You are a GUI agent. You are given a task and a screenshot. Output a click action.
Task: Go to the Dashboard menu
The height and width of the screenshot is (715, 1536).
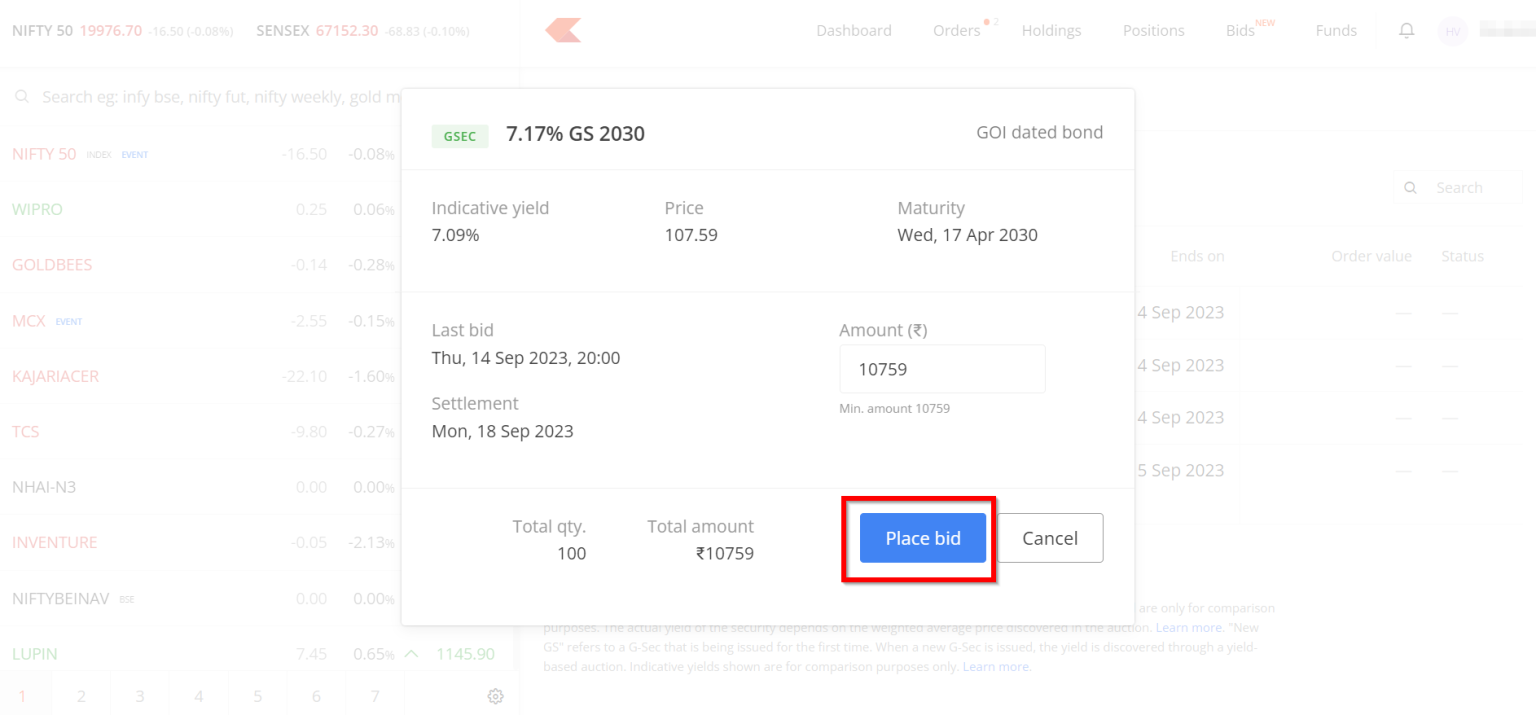pyautogui.click(x=853, y=30)
